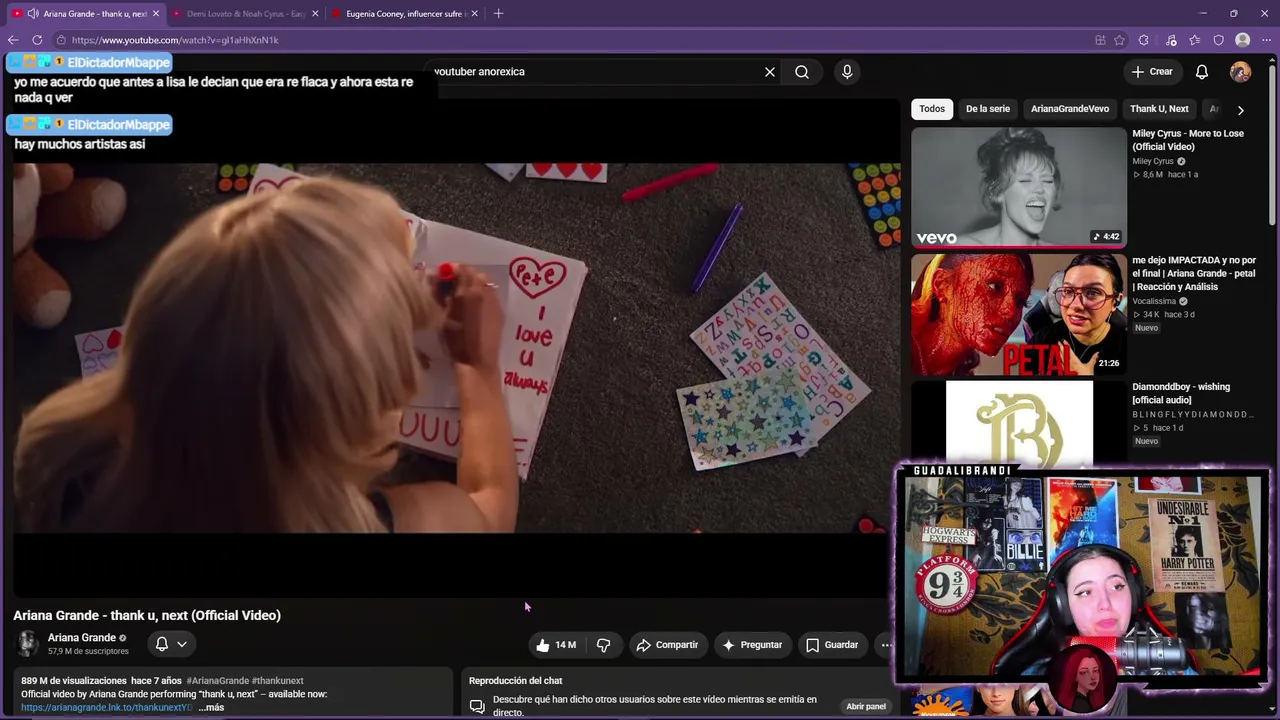Open the 'me dejo IMPACTADA' video title

1194,273
